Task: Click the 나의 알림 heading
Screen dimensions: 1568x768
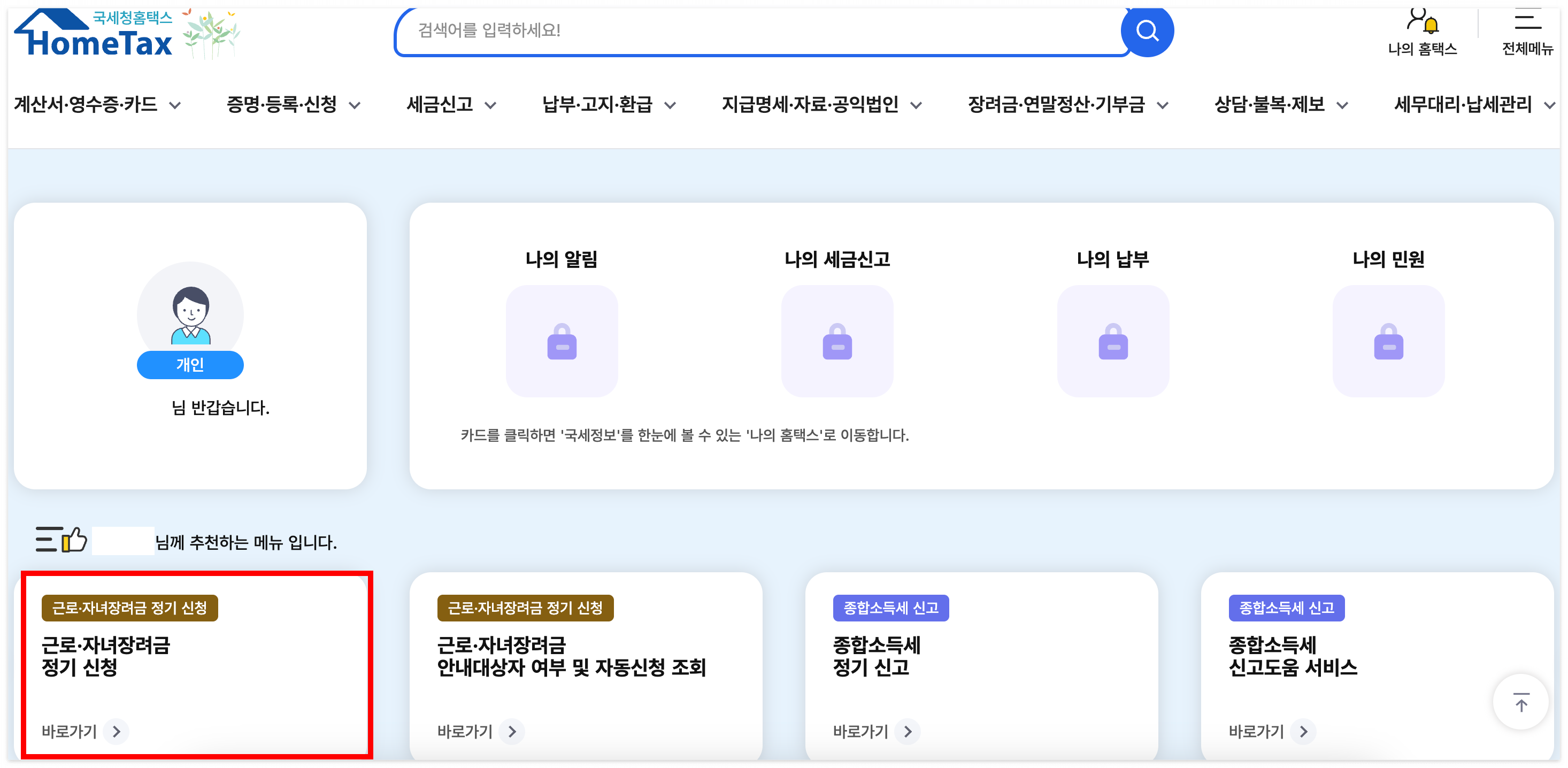Action: pos(561,259)
